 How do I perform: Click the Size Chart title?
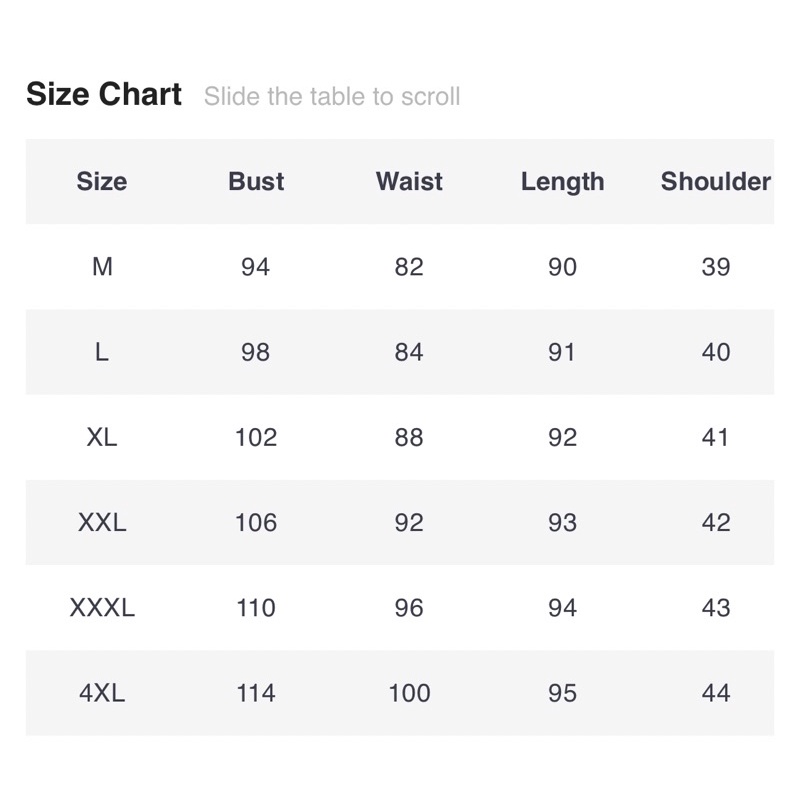click(x=104, y=95)
